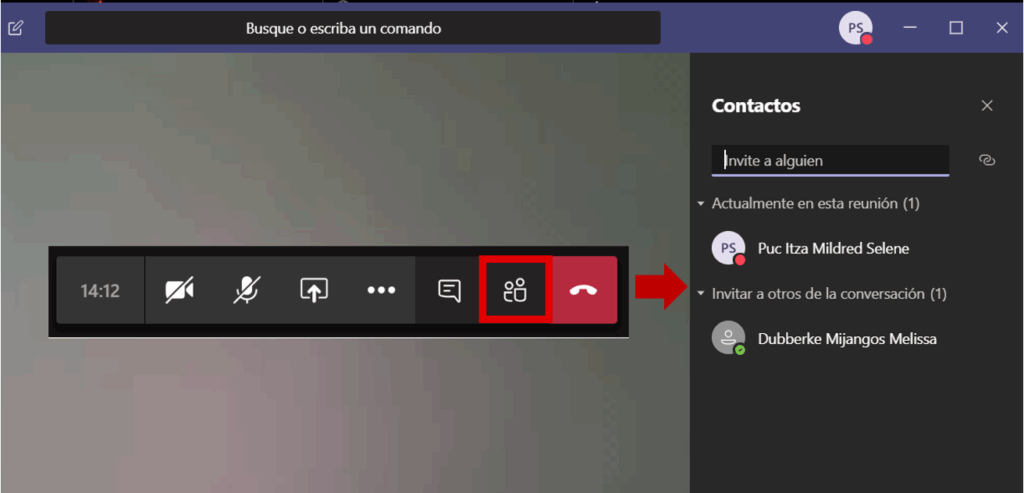Close the Contactos panel
This screenshot has width=1024, height=493.
pyautogui.click(x=987, y=106)
